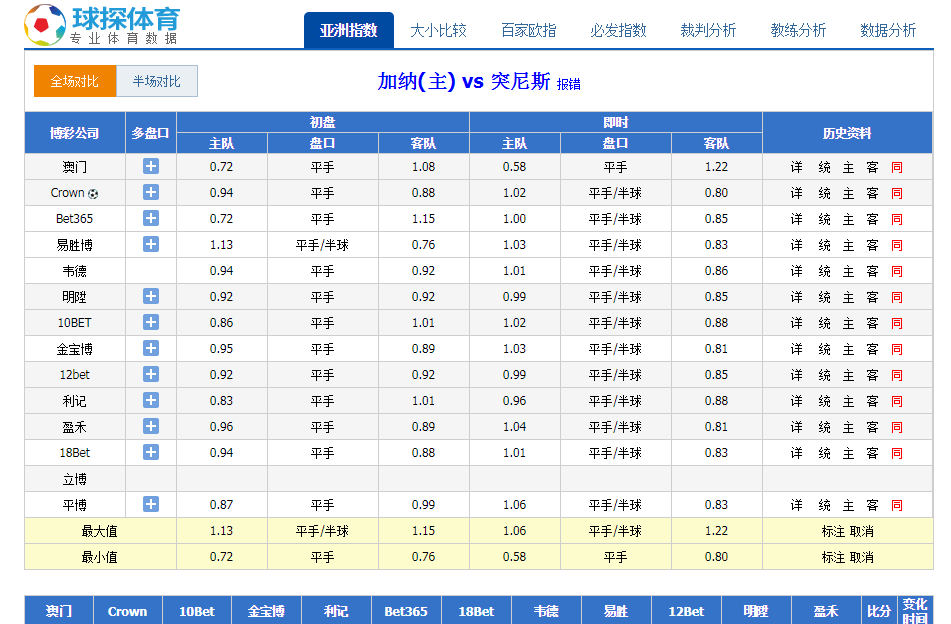Select 半场对比 half-time comparison
The width and height of the screenshot is (951, 624).
(156, 81)
